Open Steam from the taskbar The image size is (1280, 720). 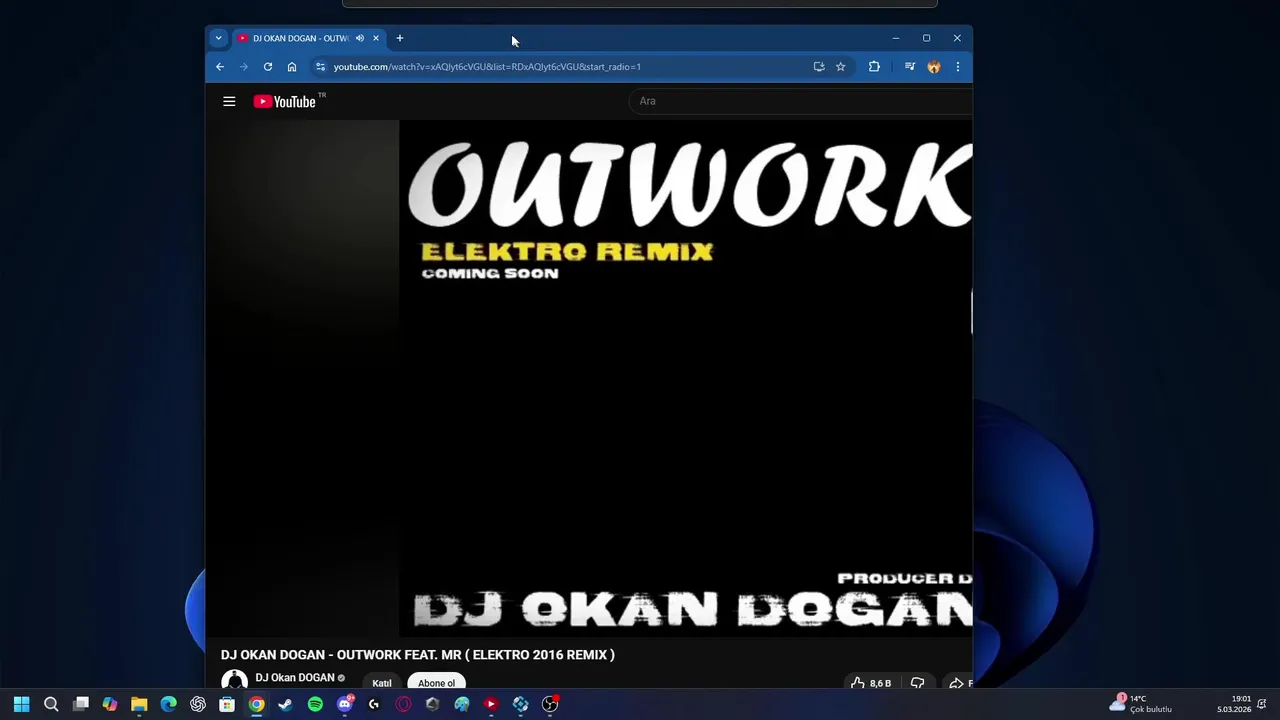coord(286,704)
